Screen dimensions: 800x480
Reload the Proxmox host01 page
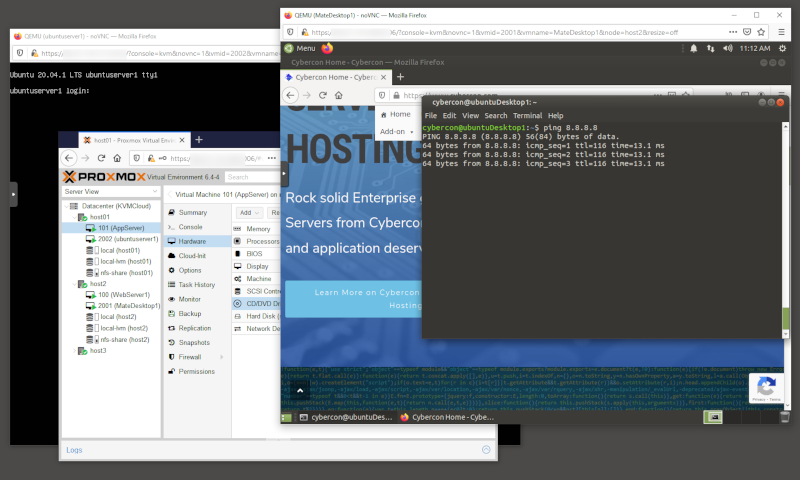click(x=101, y=158)
